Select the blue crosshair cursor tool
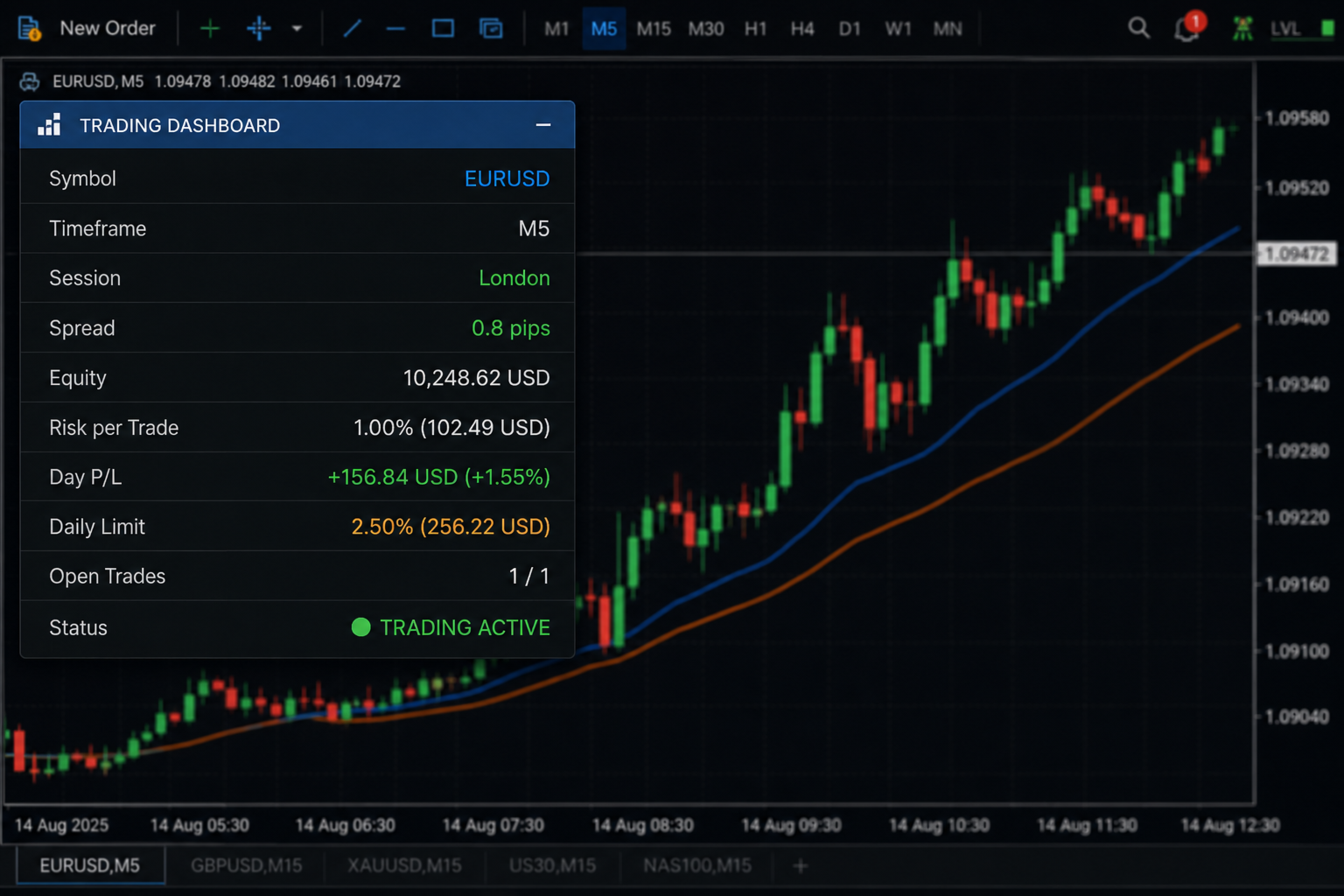The width and height of the screenshot is (1344, 896). pyautogui.click(x=259, y=29)
